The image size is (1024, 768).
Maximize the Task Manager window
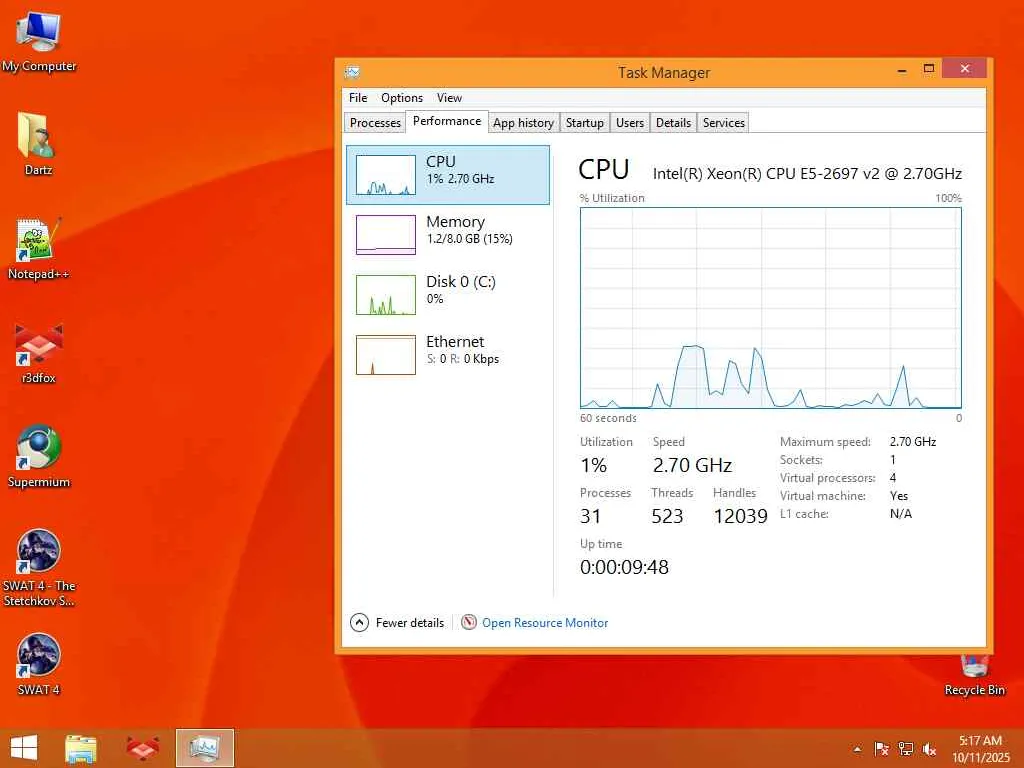[x=929, y=69]
